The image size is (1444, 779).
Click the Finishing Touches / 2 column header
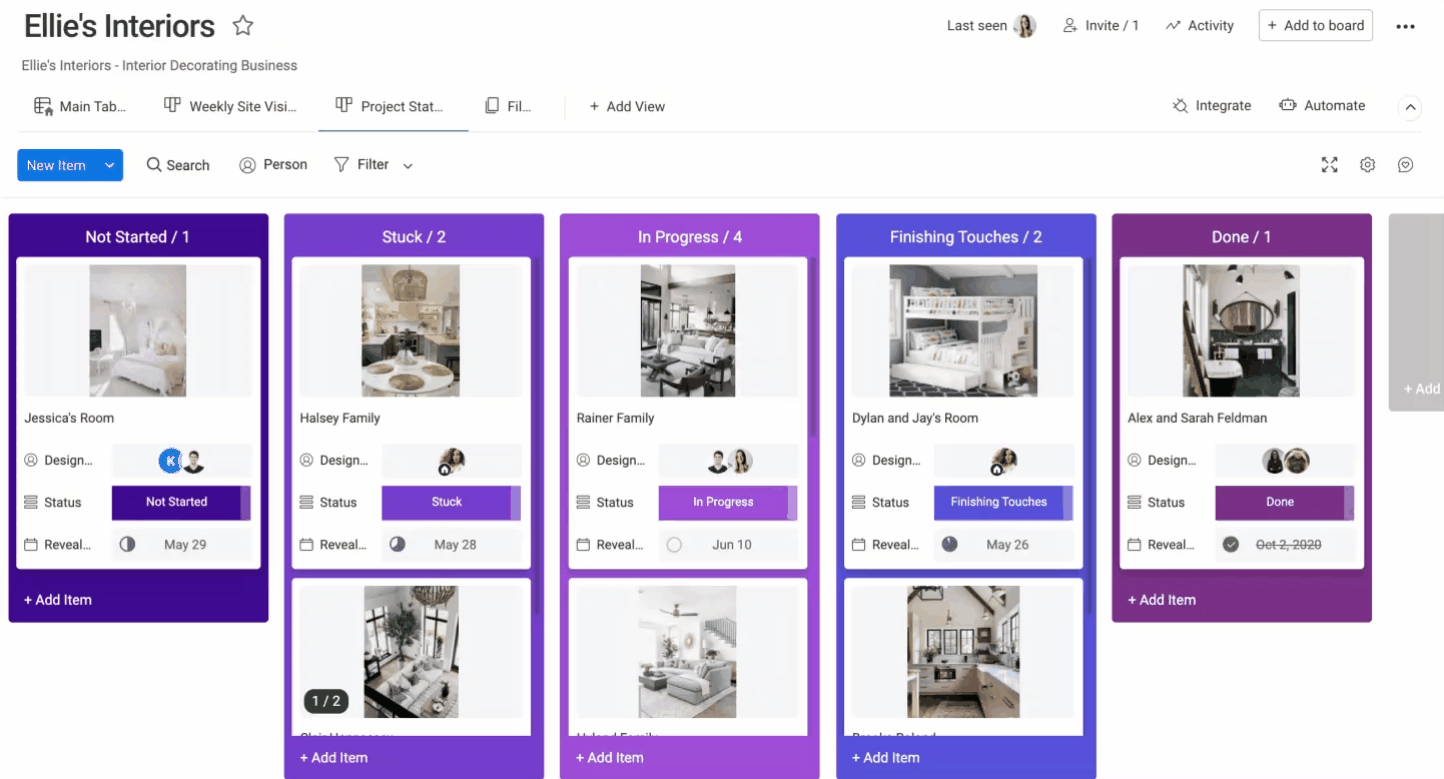point(966,237)
